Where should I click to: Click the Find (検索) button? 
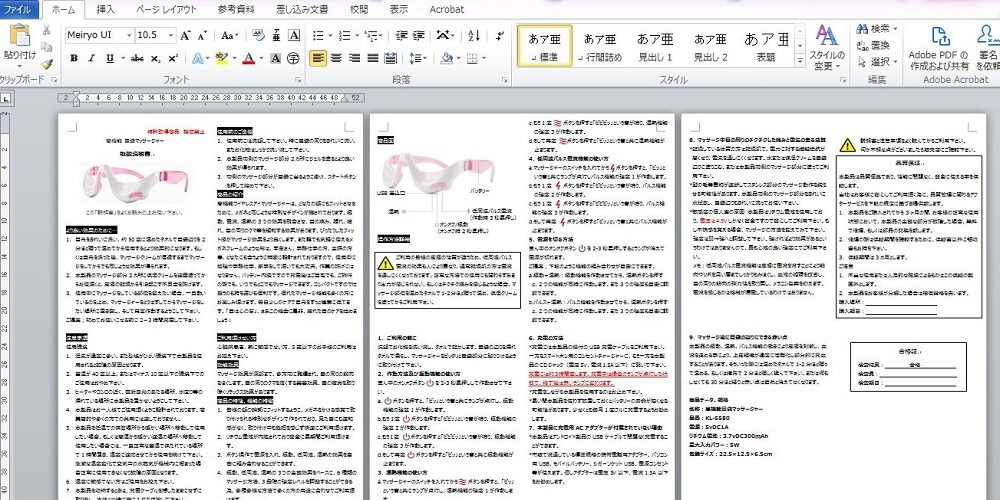(x=877, y=29)
